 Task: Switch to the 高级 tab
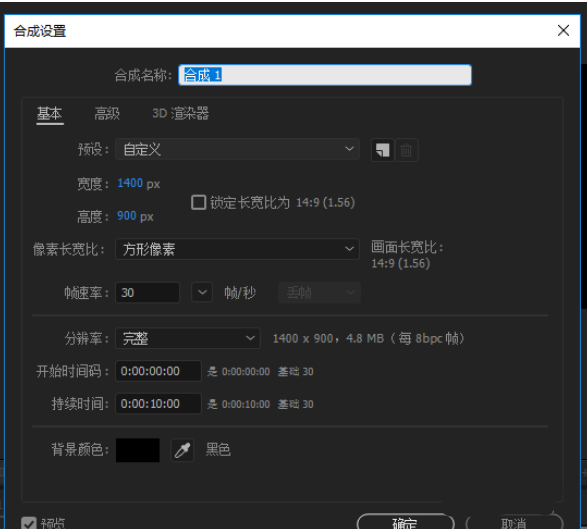click(x=107, y=113)
